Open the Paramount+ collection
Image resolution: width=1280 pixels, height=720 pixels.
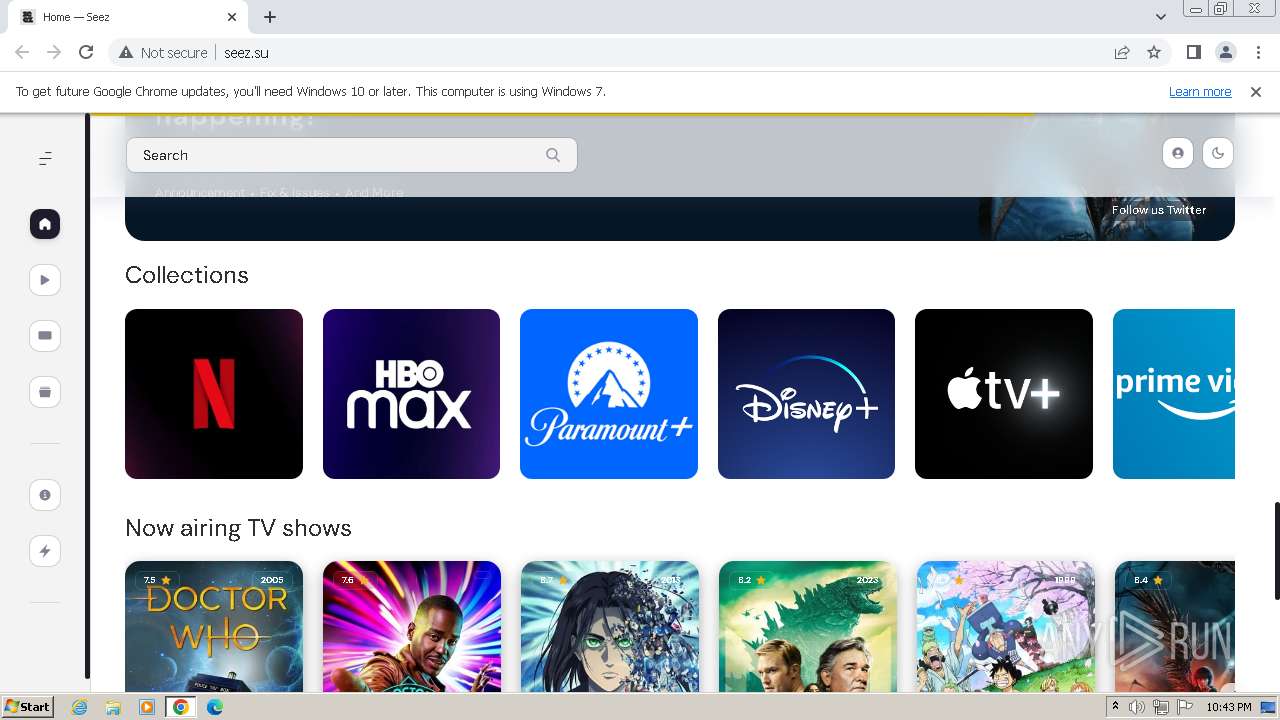pyautogui.click(x=609, y=394)
